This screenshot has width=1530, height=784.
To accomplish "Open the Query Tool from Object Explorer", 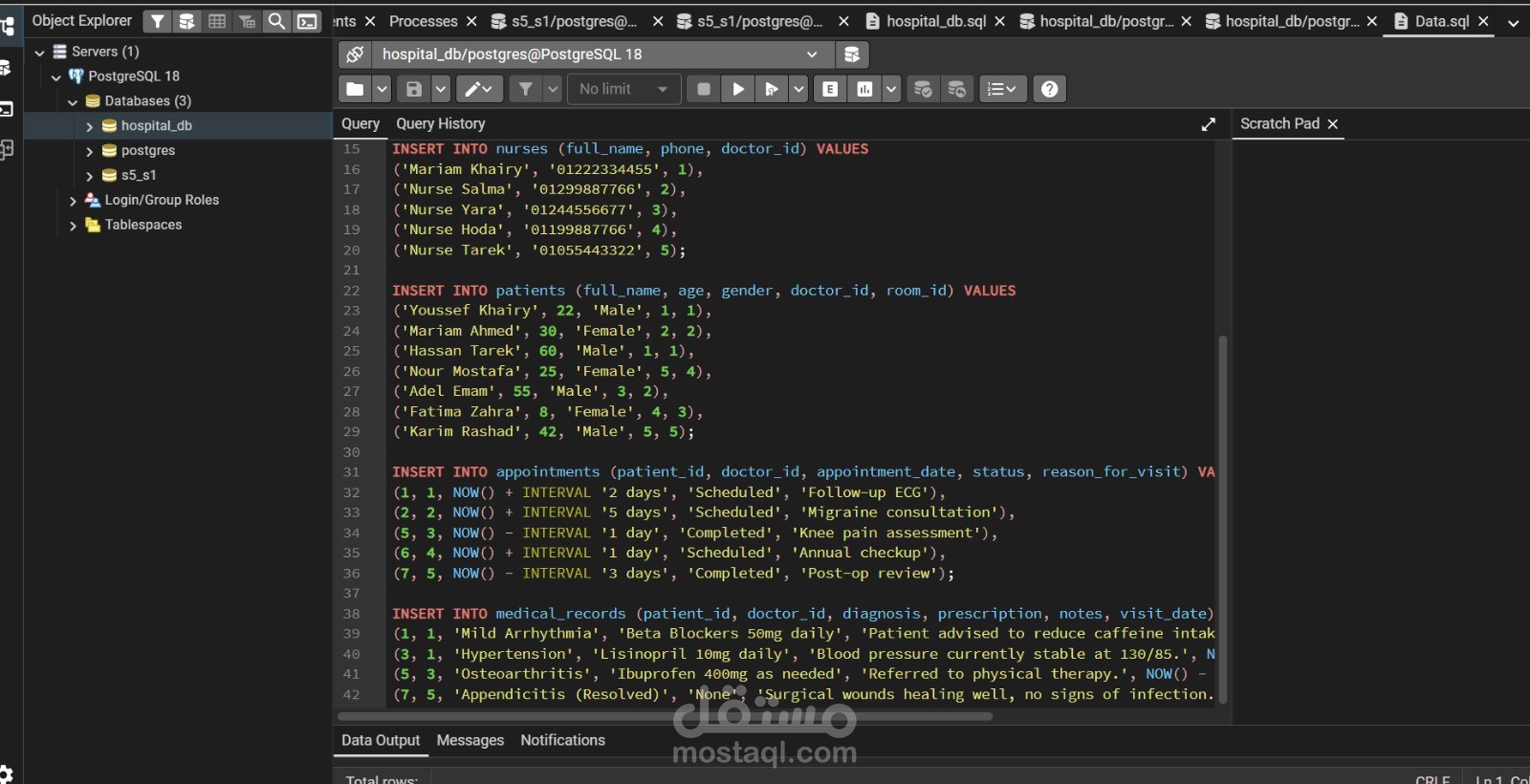I will tap(187, 21).
